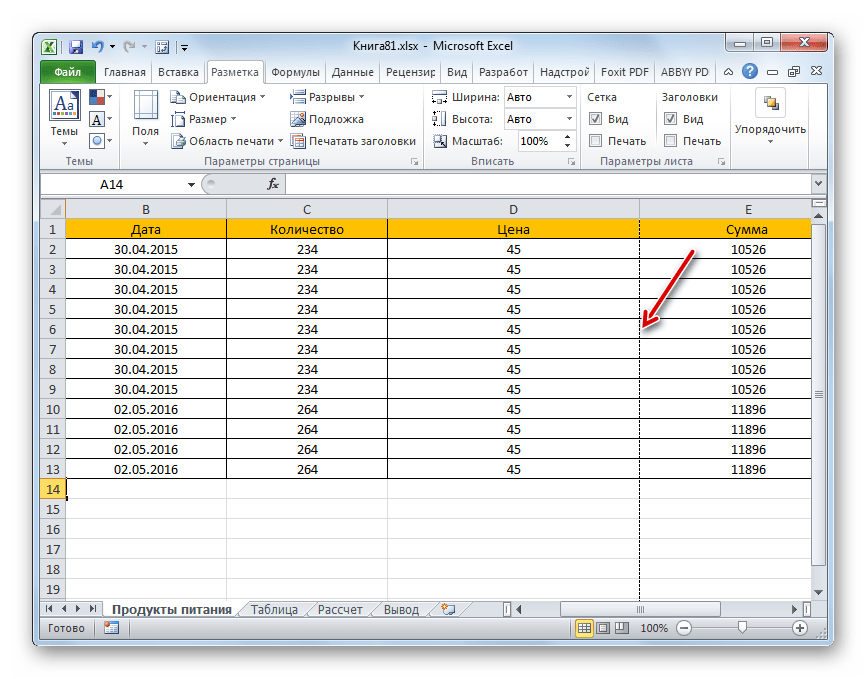Click the Подложка (watermark) icon
The image size is (867, 679).
coord(300,118)
